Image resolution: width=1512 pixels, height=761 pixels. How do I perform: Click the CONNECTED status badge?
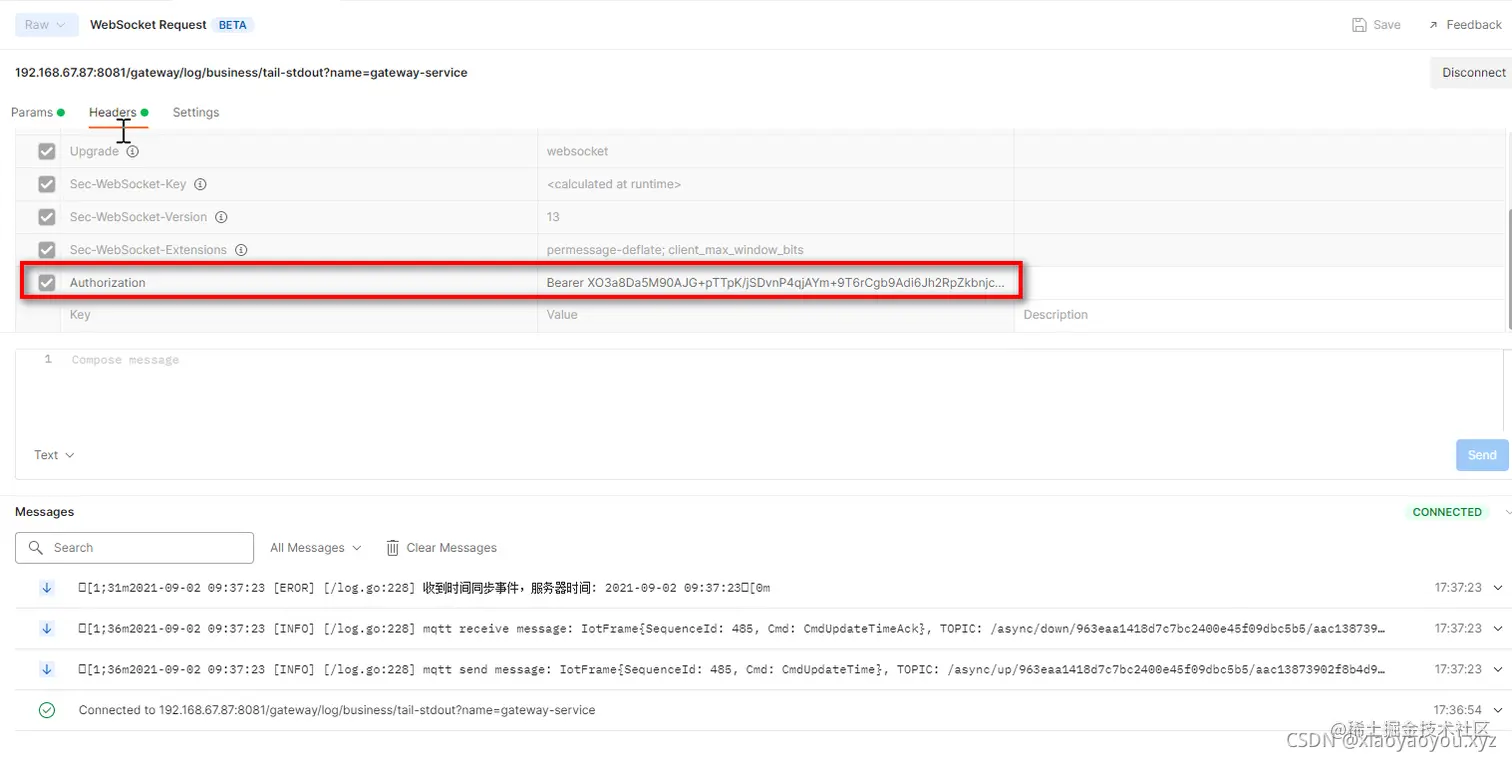(x=1447, y=512)
